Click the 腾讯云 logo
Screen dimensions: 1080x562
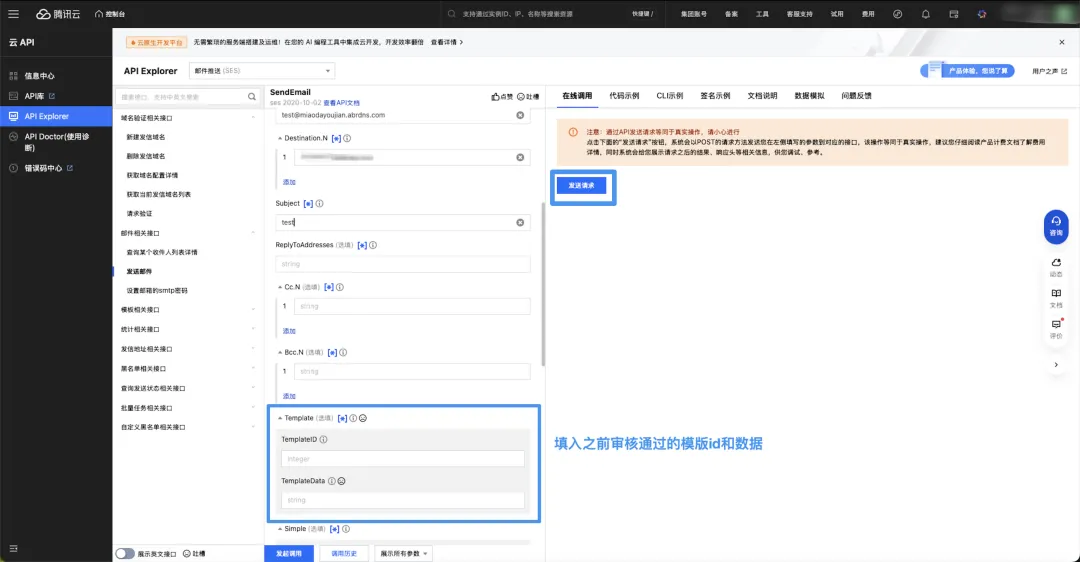[x=59, y=14]
